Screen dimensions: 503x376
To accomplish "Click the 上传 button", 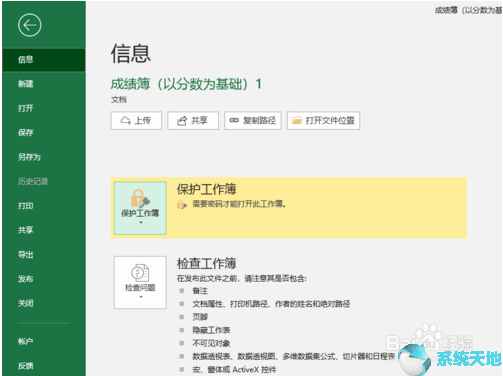I will [136, 120].
